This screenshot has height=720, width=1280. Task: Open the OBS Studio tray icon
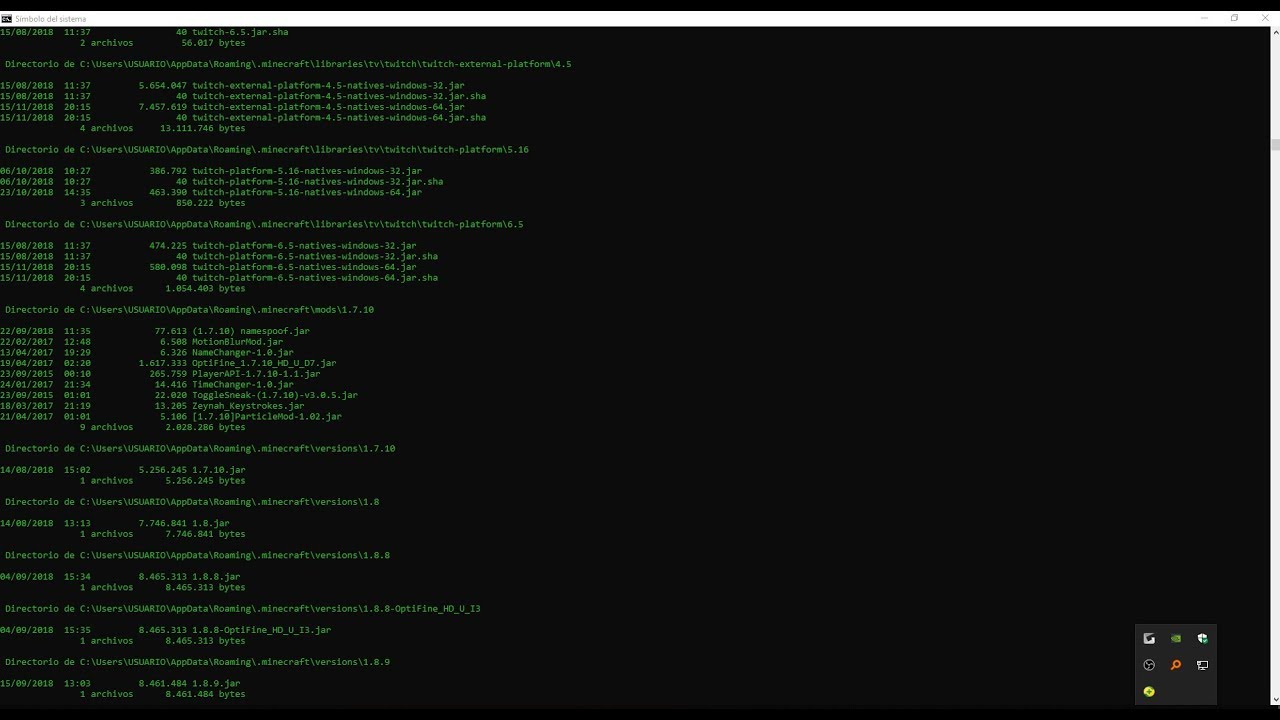click(1149, 665)
